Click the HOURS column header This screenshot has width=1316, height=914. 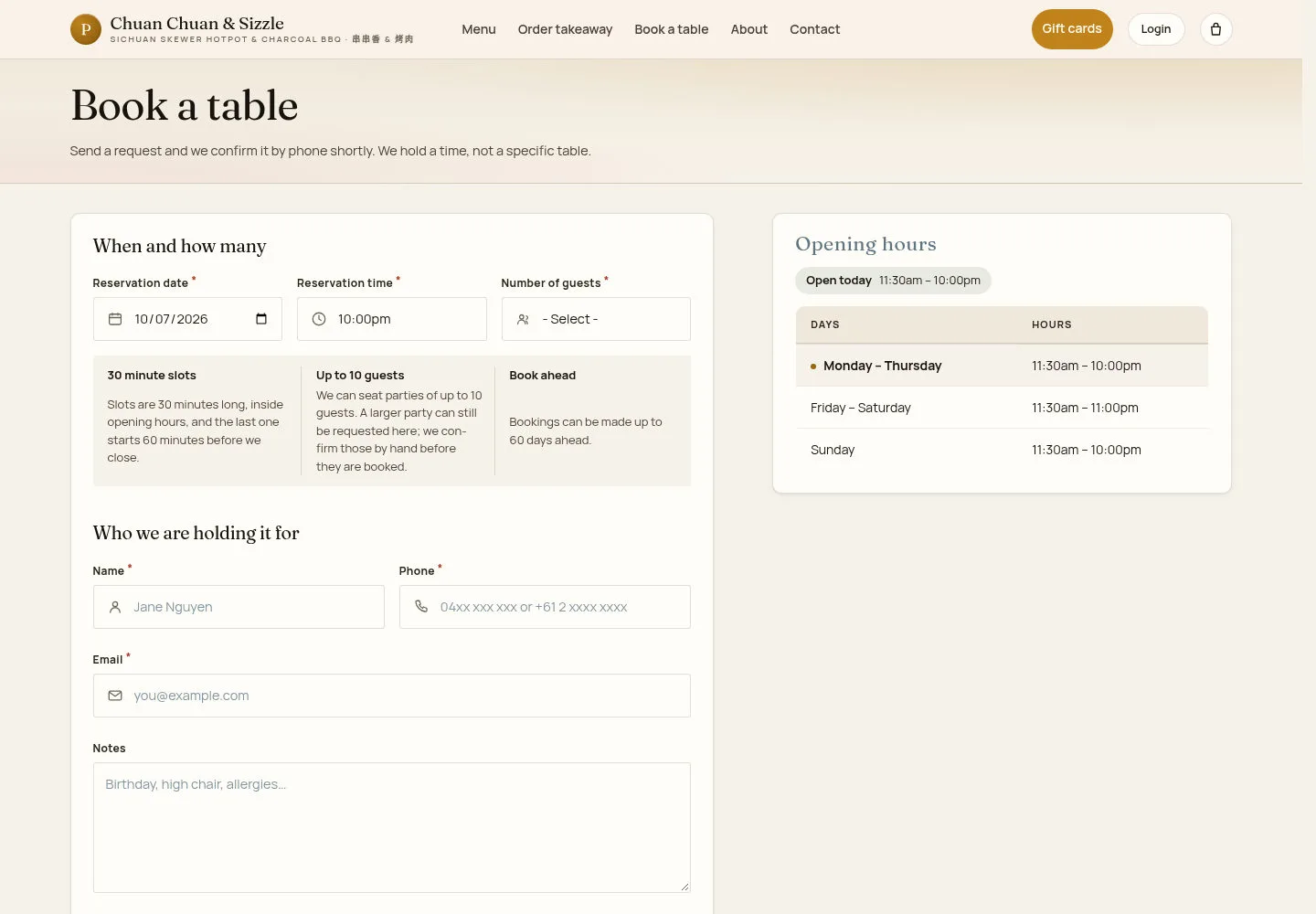click(1052, 324)
